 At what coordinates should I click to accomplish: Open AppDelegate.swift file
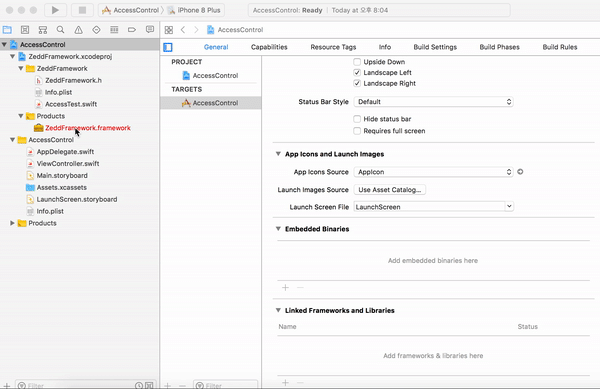[x=65, y=151]
